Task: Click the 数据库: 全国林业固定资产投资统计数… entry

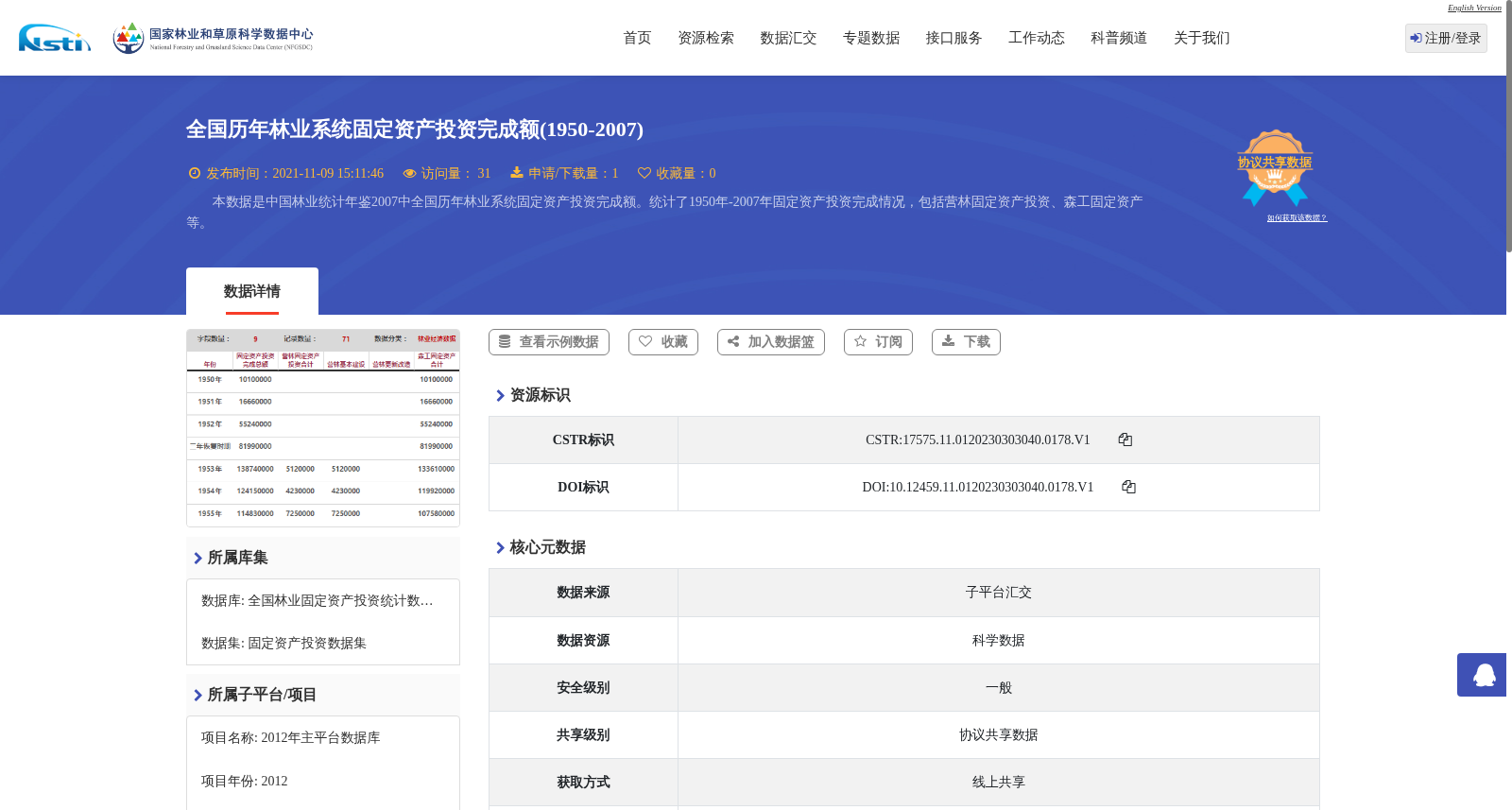Action: (318, 600)
